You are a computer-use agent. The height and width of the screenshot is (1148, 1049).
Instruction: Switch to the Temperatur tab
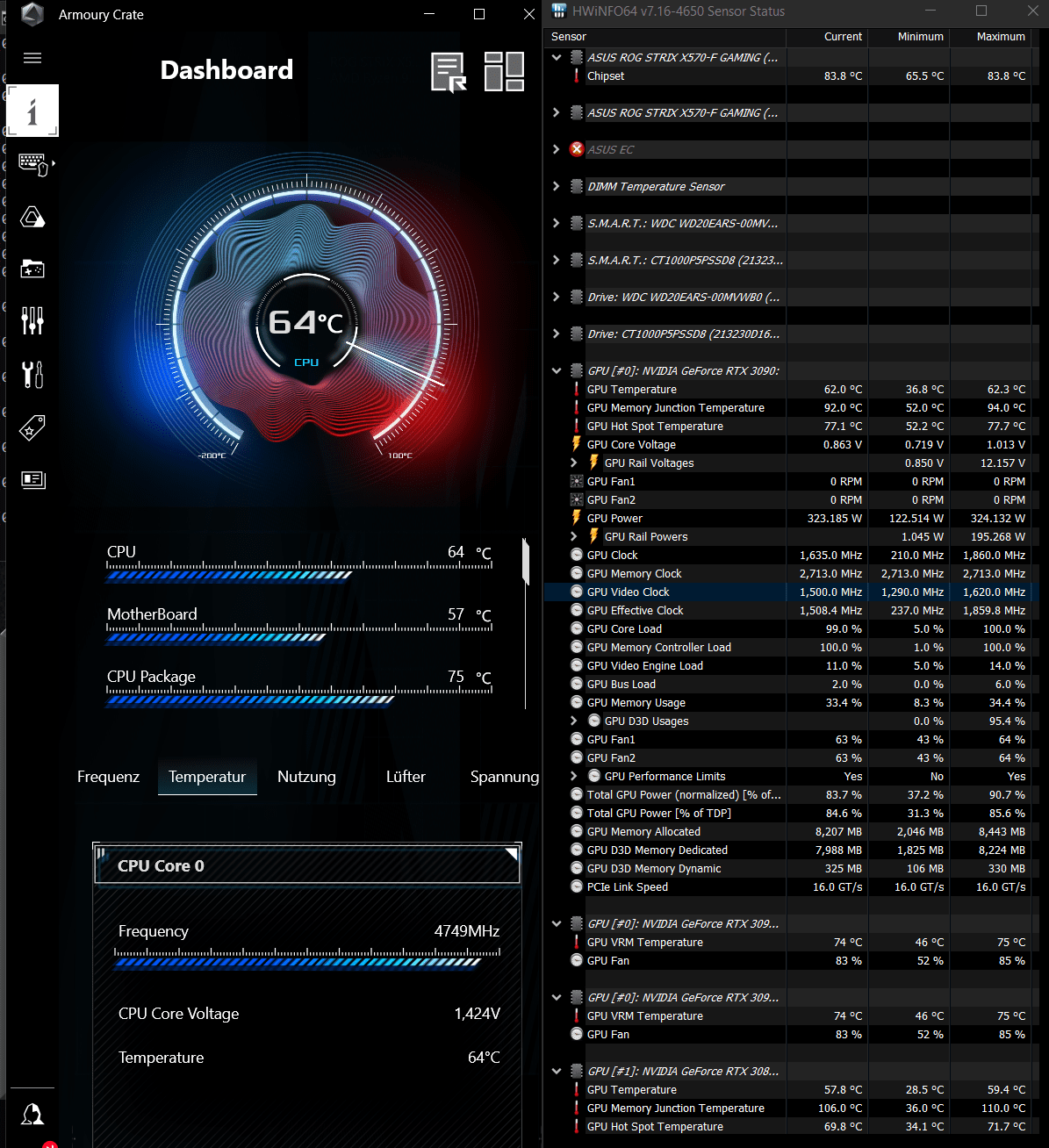coord(207,777)
